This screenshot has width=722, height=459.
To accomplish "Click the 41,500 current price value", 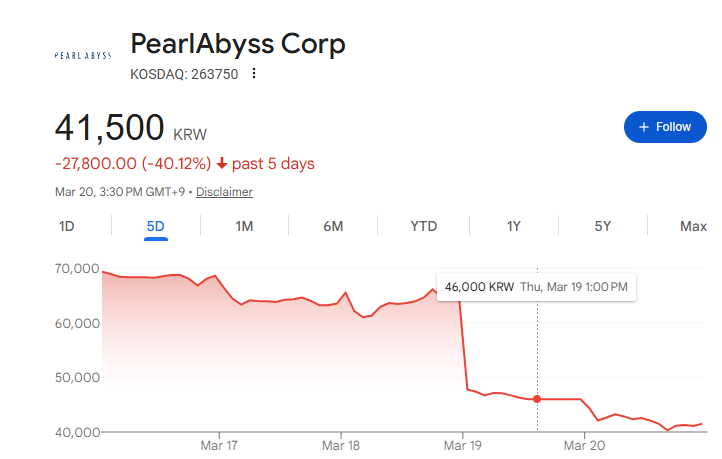I will (x=109, y=129).
